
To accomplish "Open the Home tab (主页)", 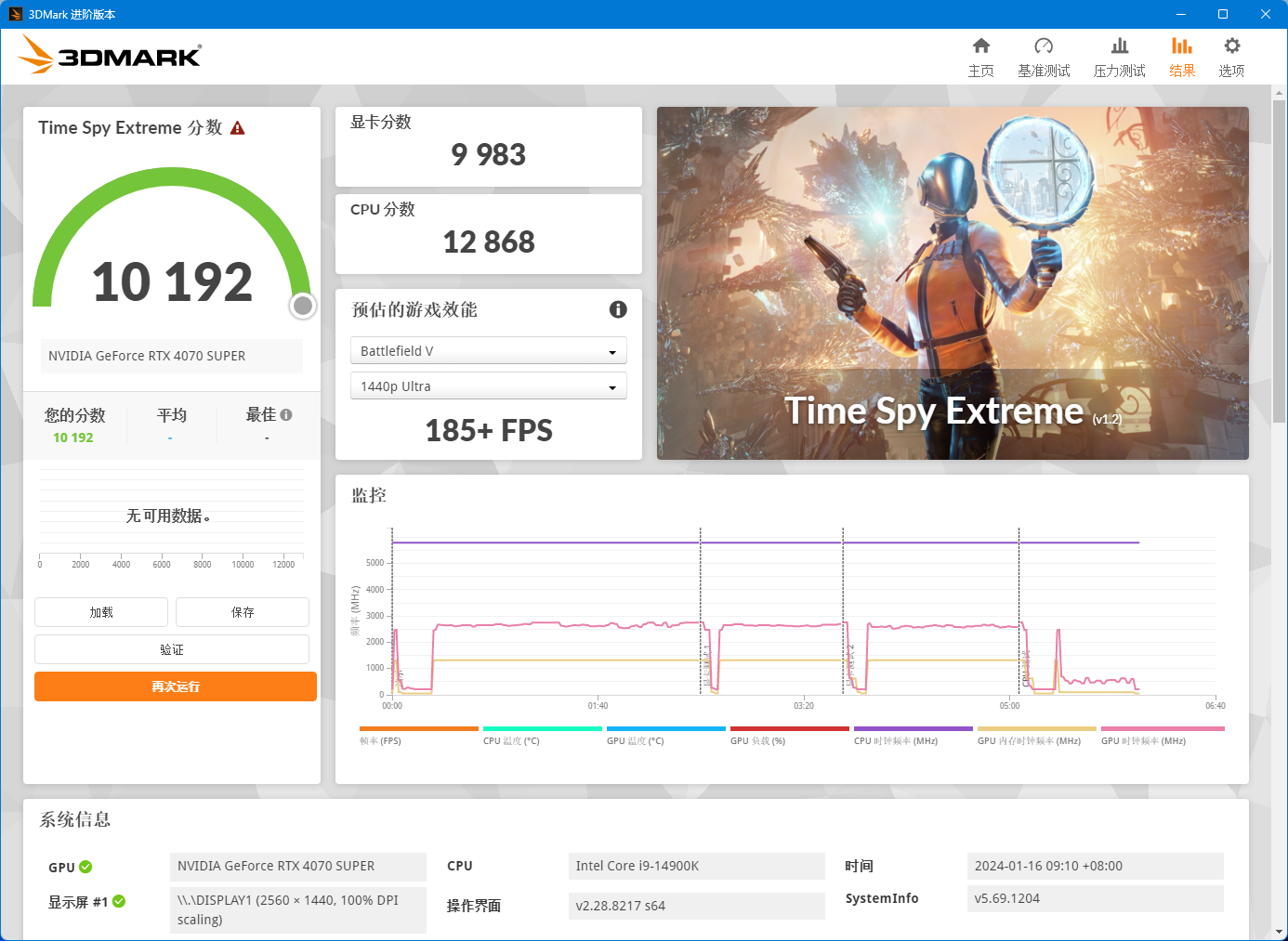I will click(980, 58).
